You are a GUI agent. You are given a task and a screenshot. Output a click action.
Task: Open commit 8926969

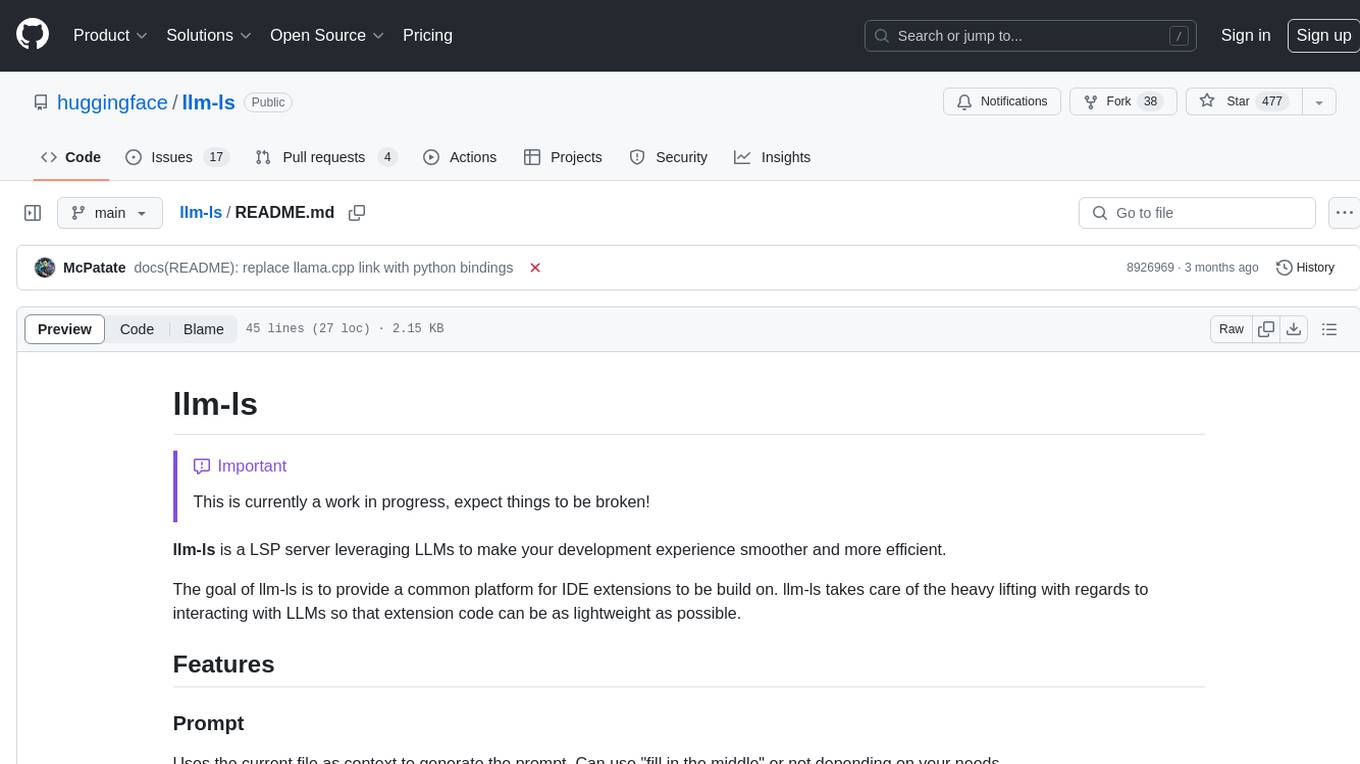click(1150, 268)
